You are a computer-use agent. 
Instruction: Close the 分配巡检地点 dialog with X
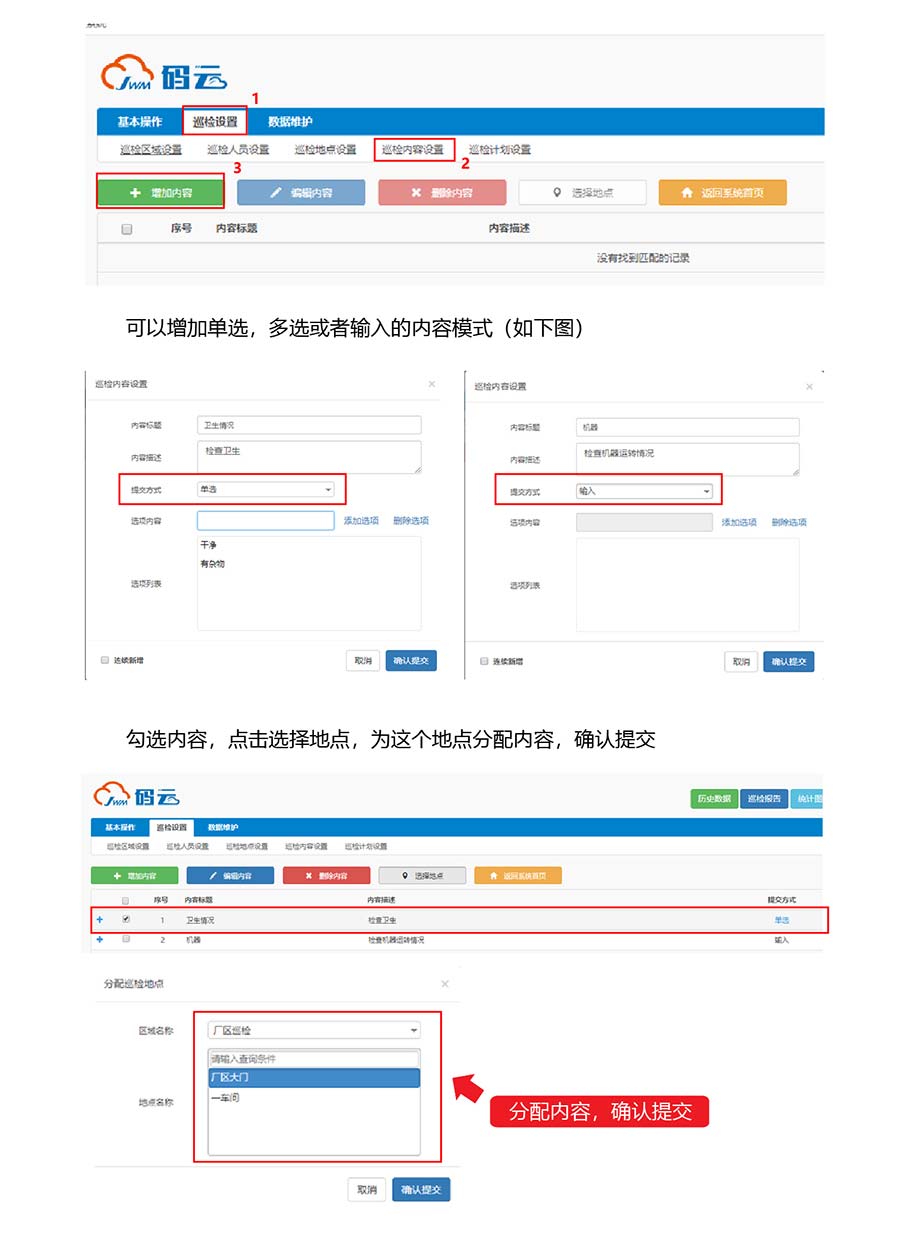point(445,984)
